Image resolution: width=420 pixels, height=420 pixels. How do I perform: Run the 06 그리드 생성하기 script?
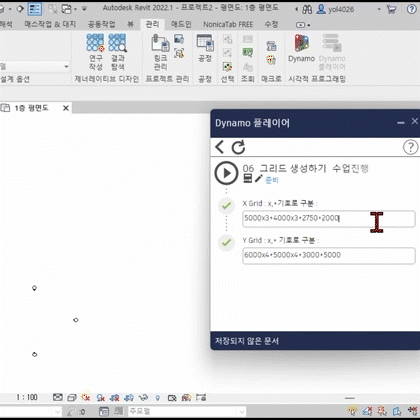(x=226, y=173)
